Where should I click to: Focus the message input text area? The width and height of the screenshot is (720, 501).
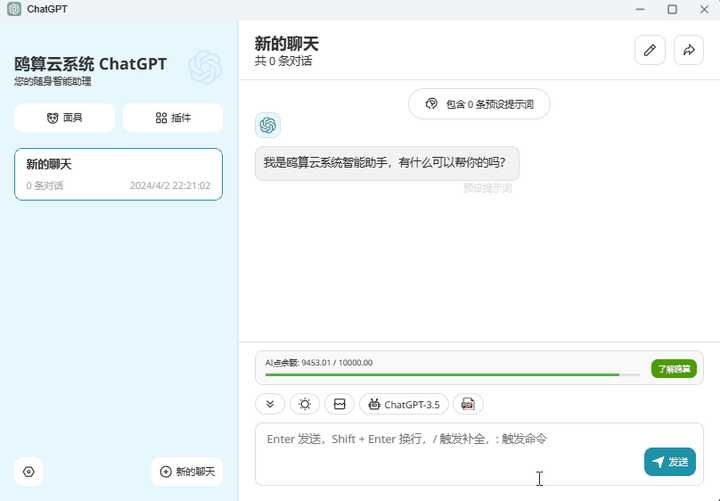coord(479,454)
